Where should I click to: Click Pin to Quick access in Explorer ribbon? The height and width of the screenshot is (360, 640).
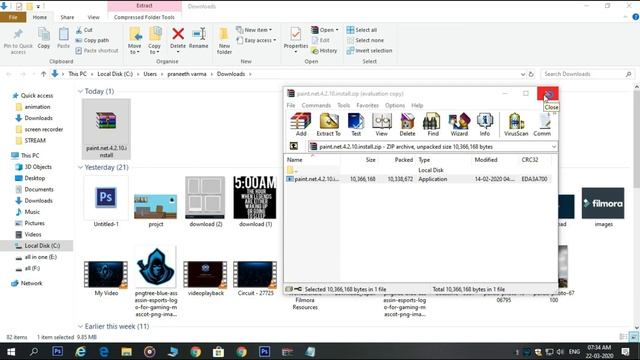18,41
